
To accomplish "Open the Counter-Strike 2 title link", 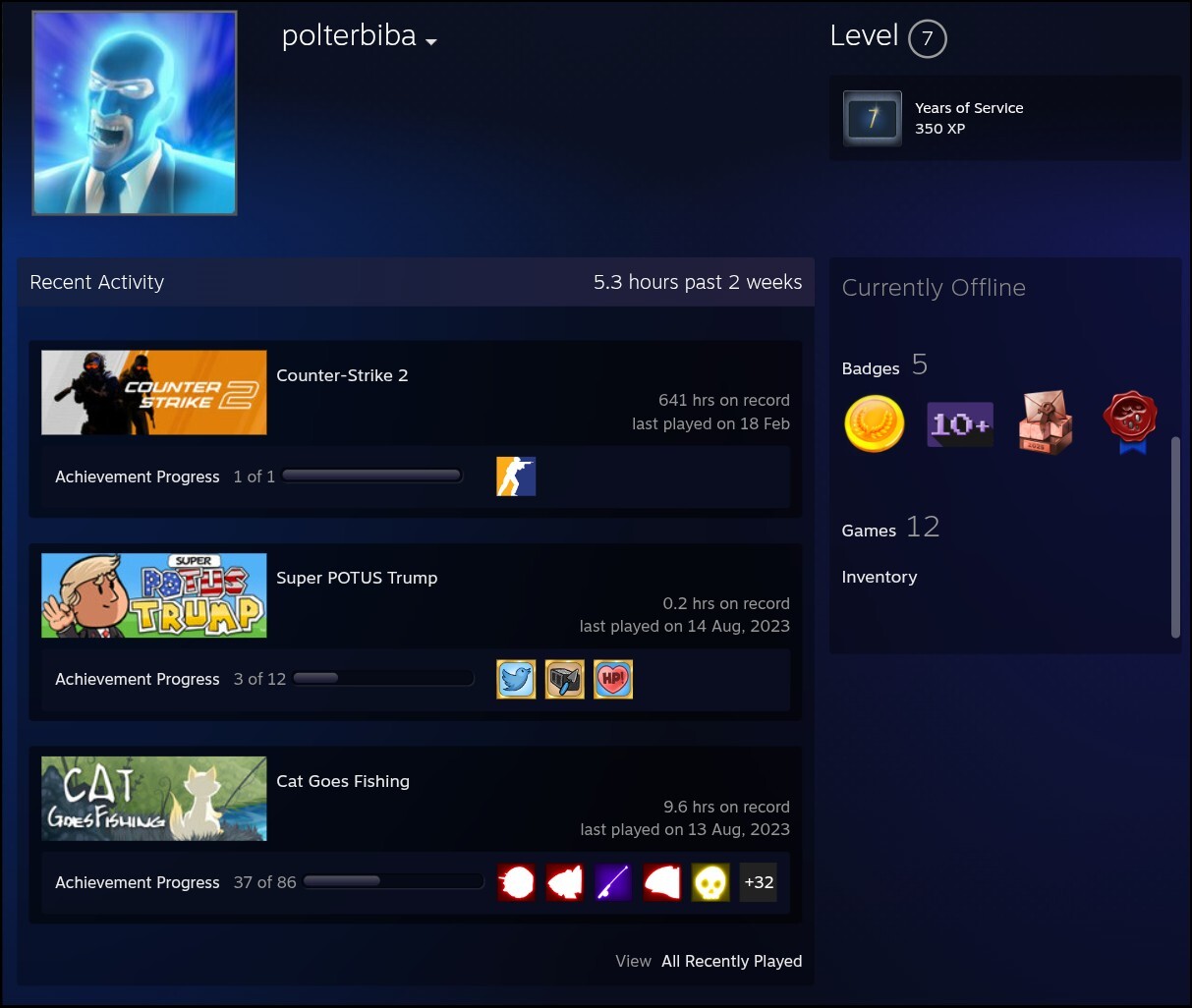I will [342, 375].
